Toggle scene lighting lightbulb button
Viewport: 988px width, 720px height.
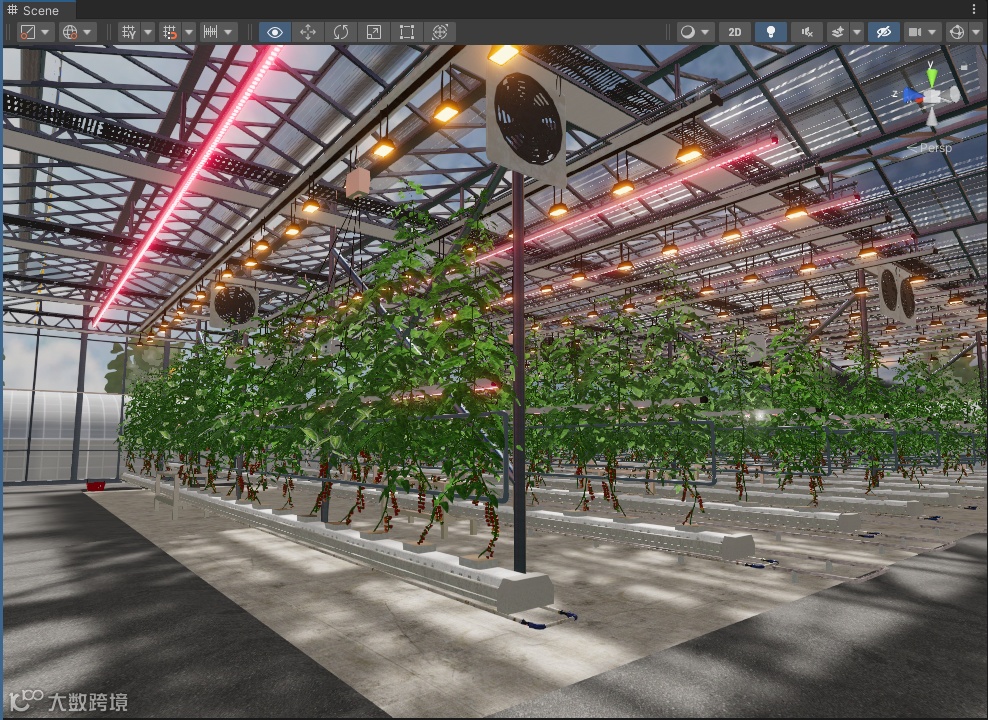click(x=770, y=32)
